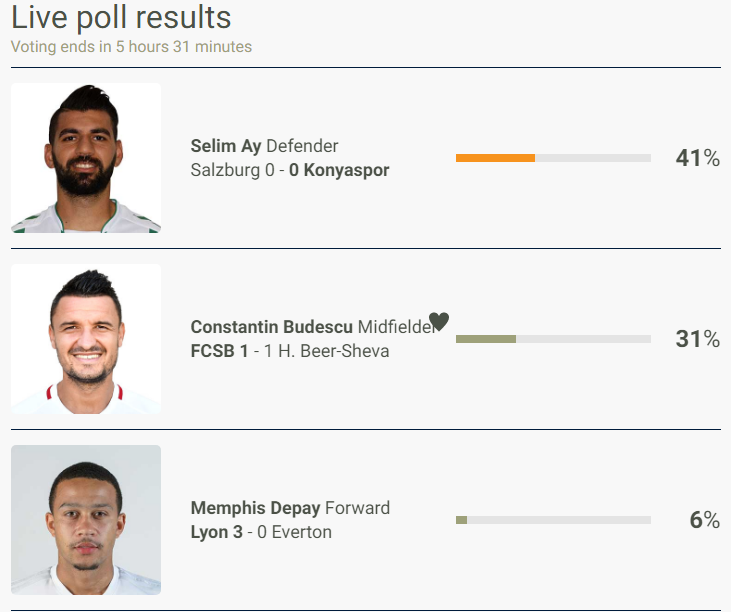Image resolution: width=731 pixels, height=612 pixels.
Task: Click the Defender label for Selim Ay
Action: point(302,147)
